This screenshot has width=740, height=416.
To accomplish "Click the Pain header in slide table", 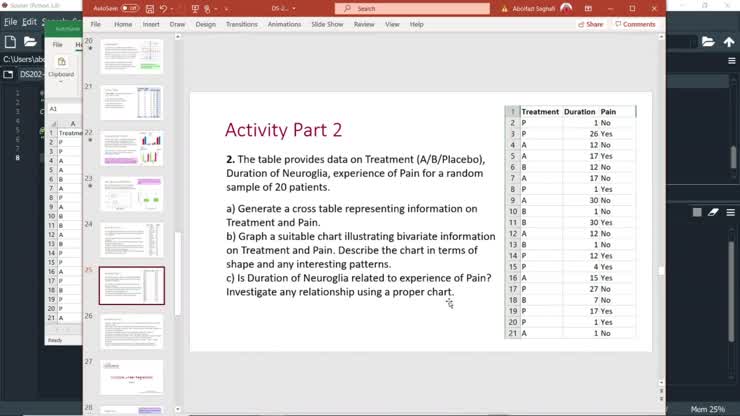I will pyautogui.click(x=608, y=112).
